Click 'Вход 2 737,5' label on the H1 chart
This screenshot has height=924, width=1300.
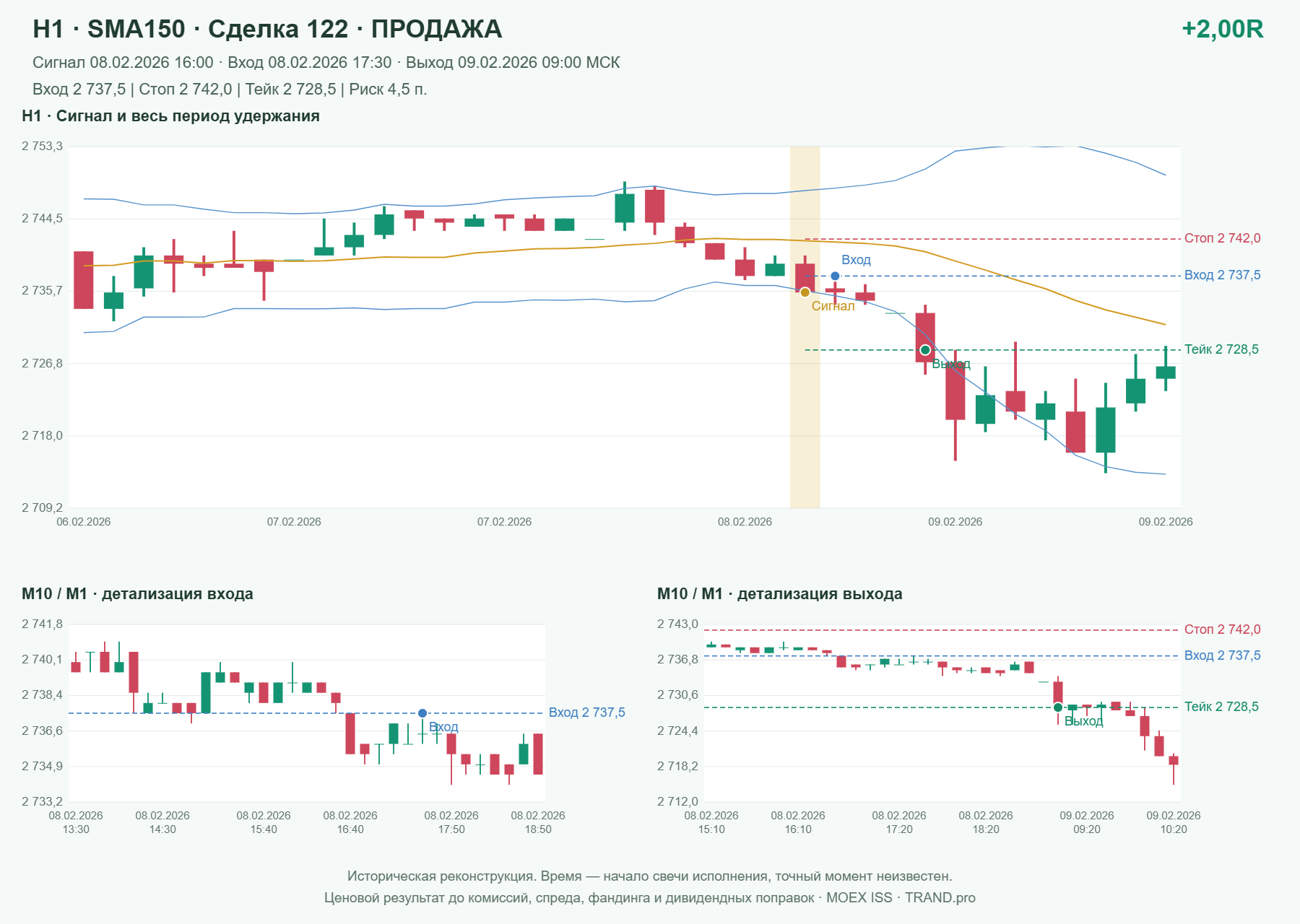1222,275
